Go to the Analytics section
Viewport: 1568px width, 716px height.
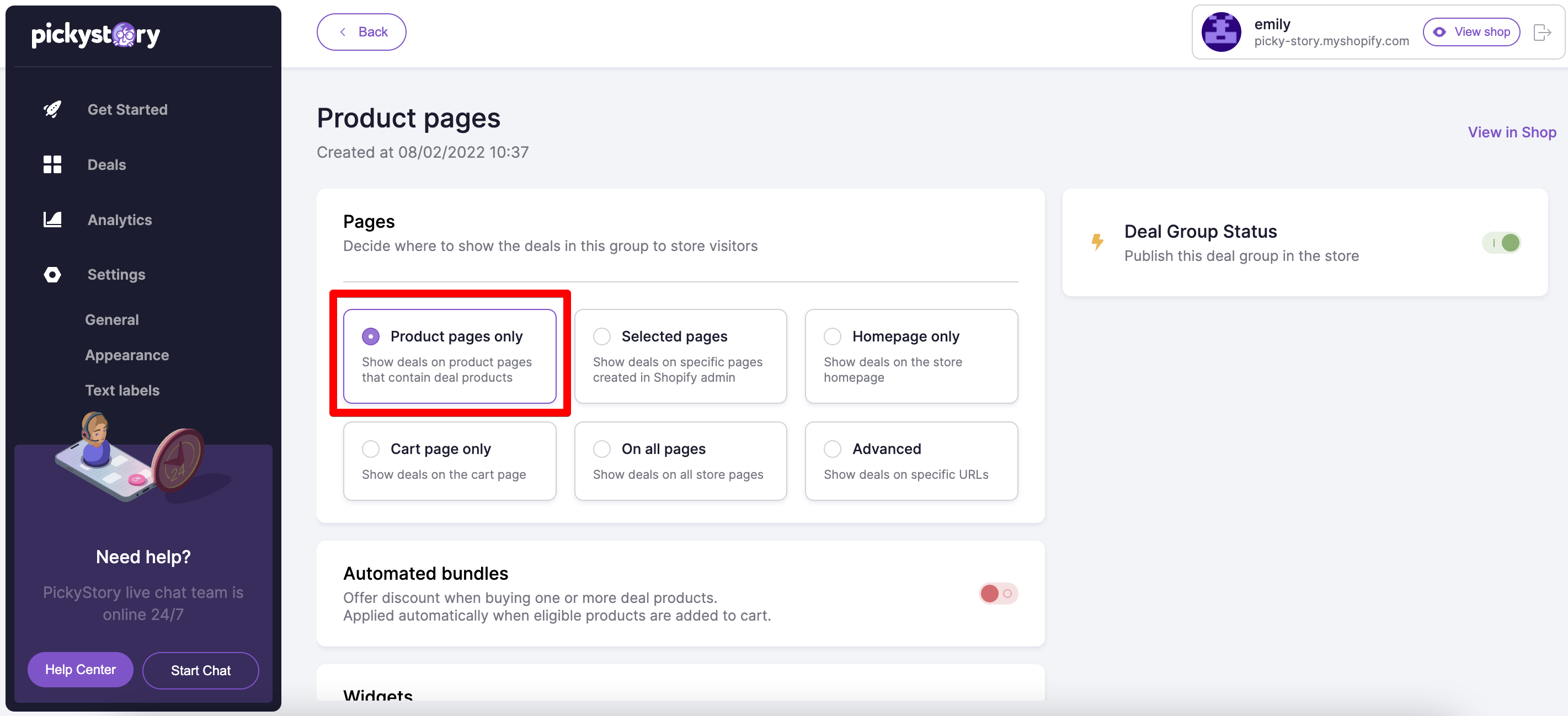119,220
